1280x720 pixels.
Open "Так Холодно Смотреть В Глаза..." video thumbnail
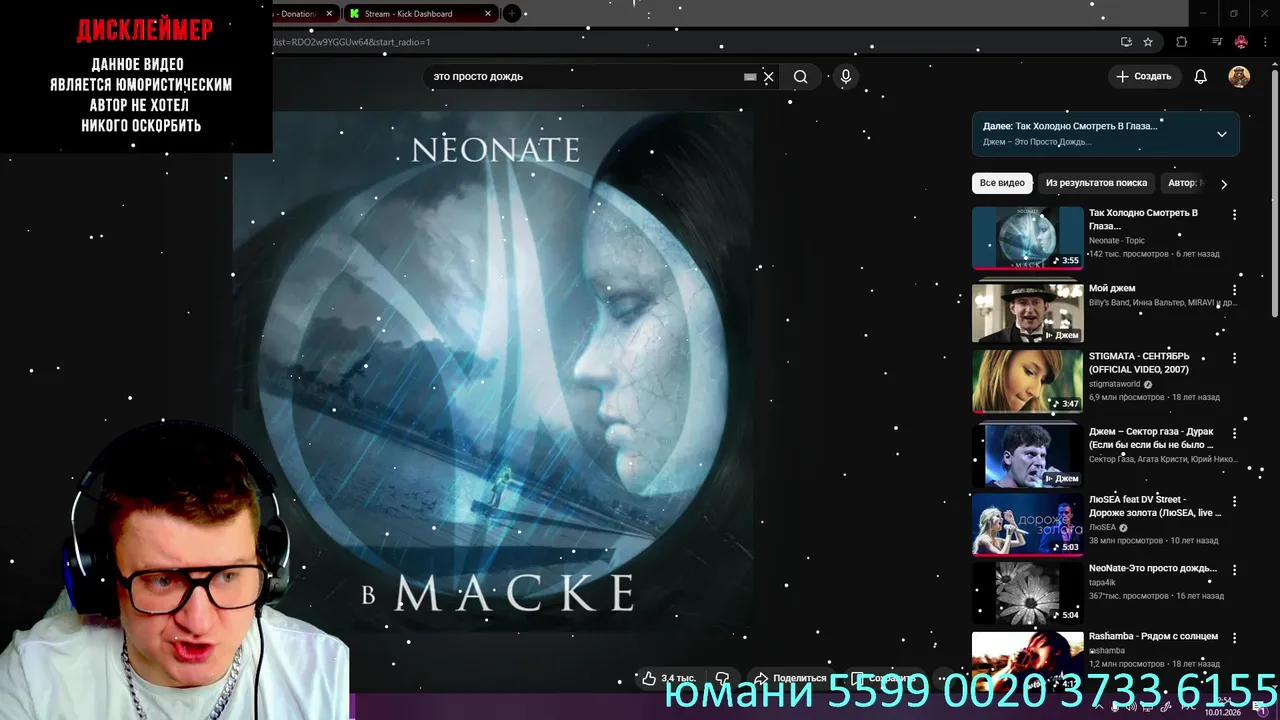tap(1028, 238)
